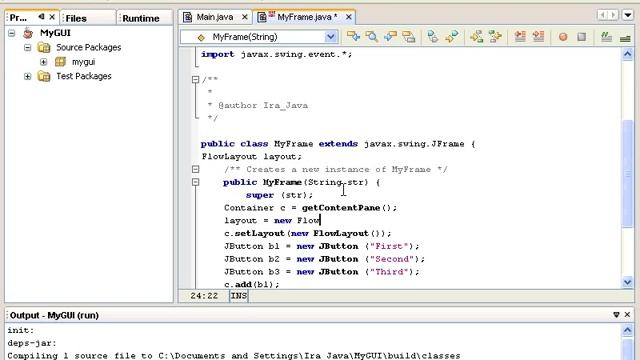
Task: Click the Test Packages folder icon
Action: [x=44, y=76]
